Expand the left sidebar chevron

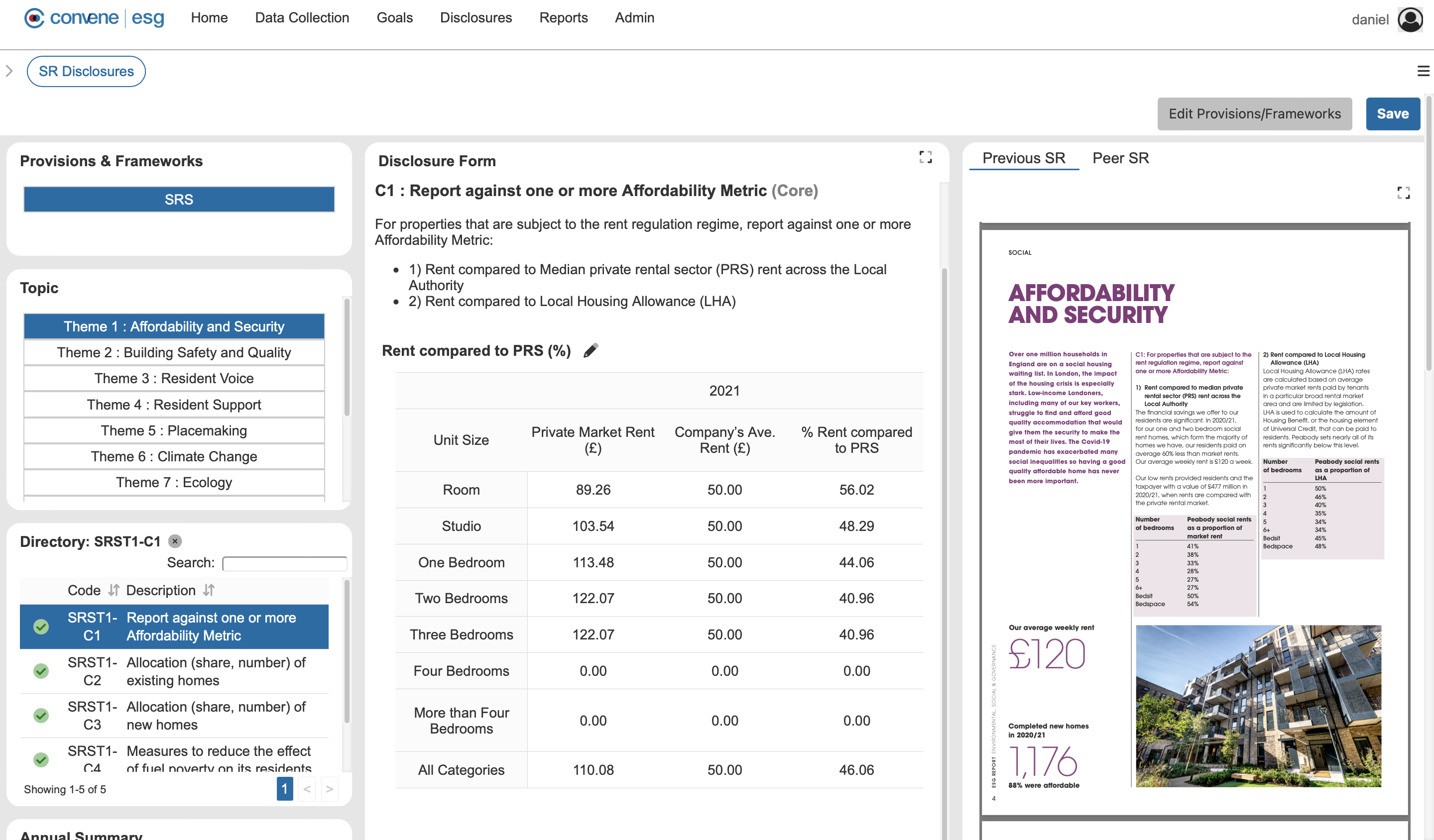pos(9,71)
